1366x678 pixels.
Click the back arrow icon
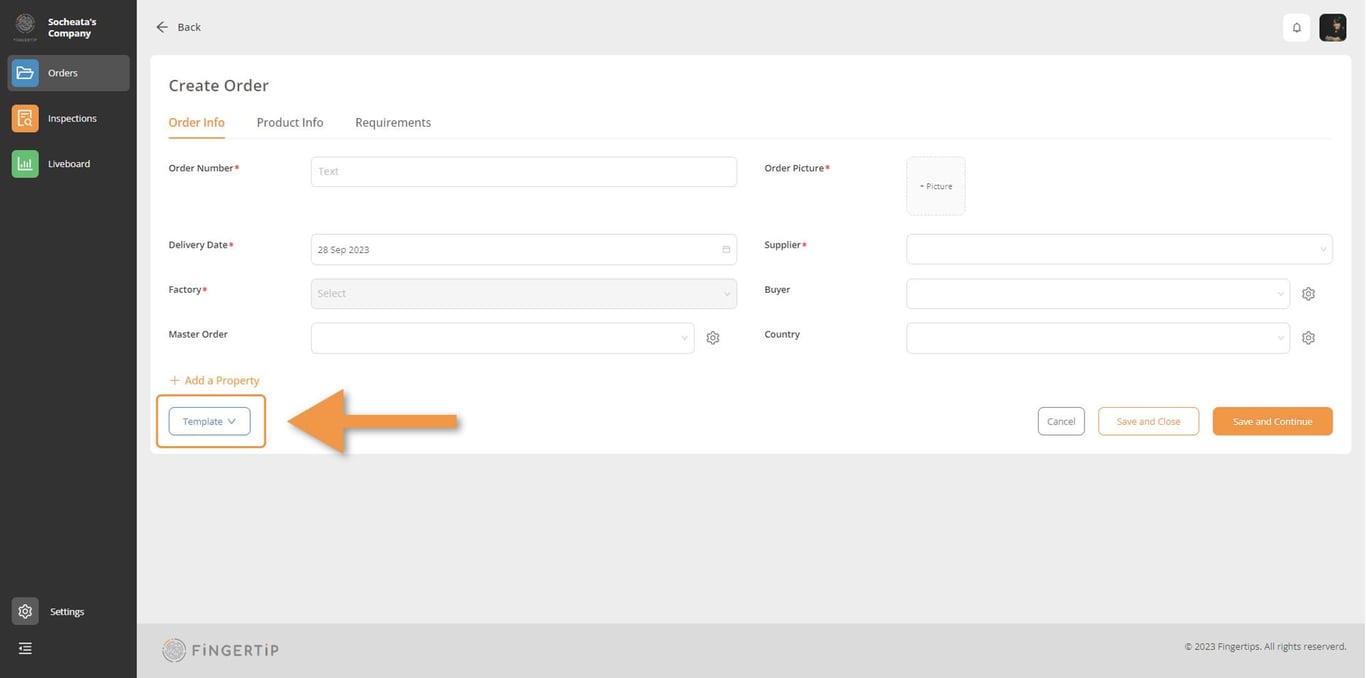pos(162,27)
